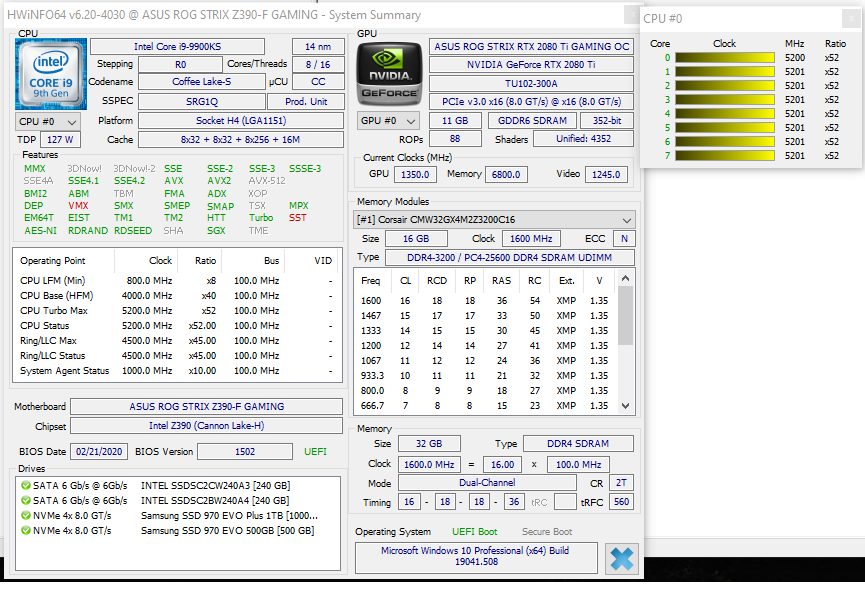The image size is (865, 593).
Task: Click the NVIDIA GeForce logo
Action: [x=389, y=74]
